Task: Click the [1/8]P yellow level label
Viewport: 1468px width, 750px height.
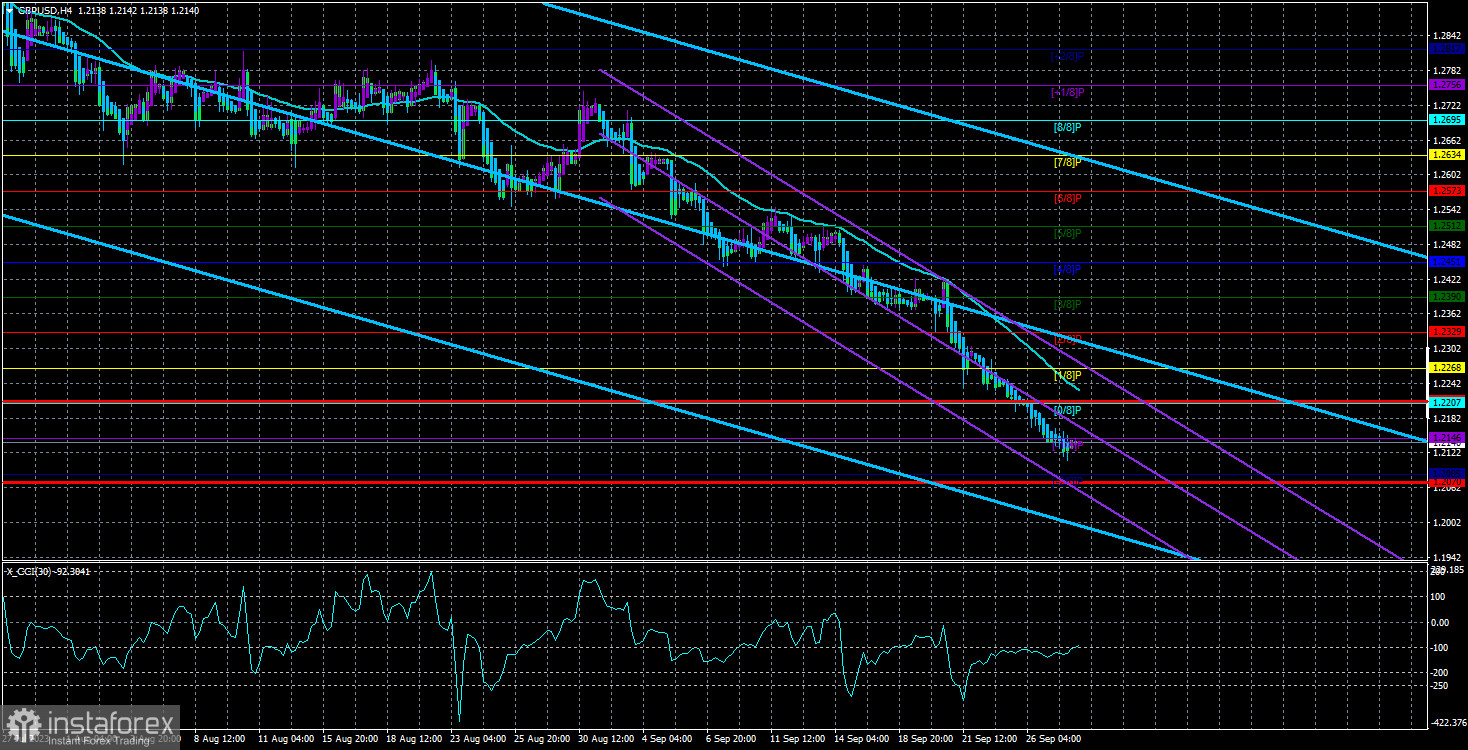Action: pyautogui.click(x=1068, y=375)
